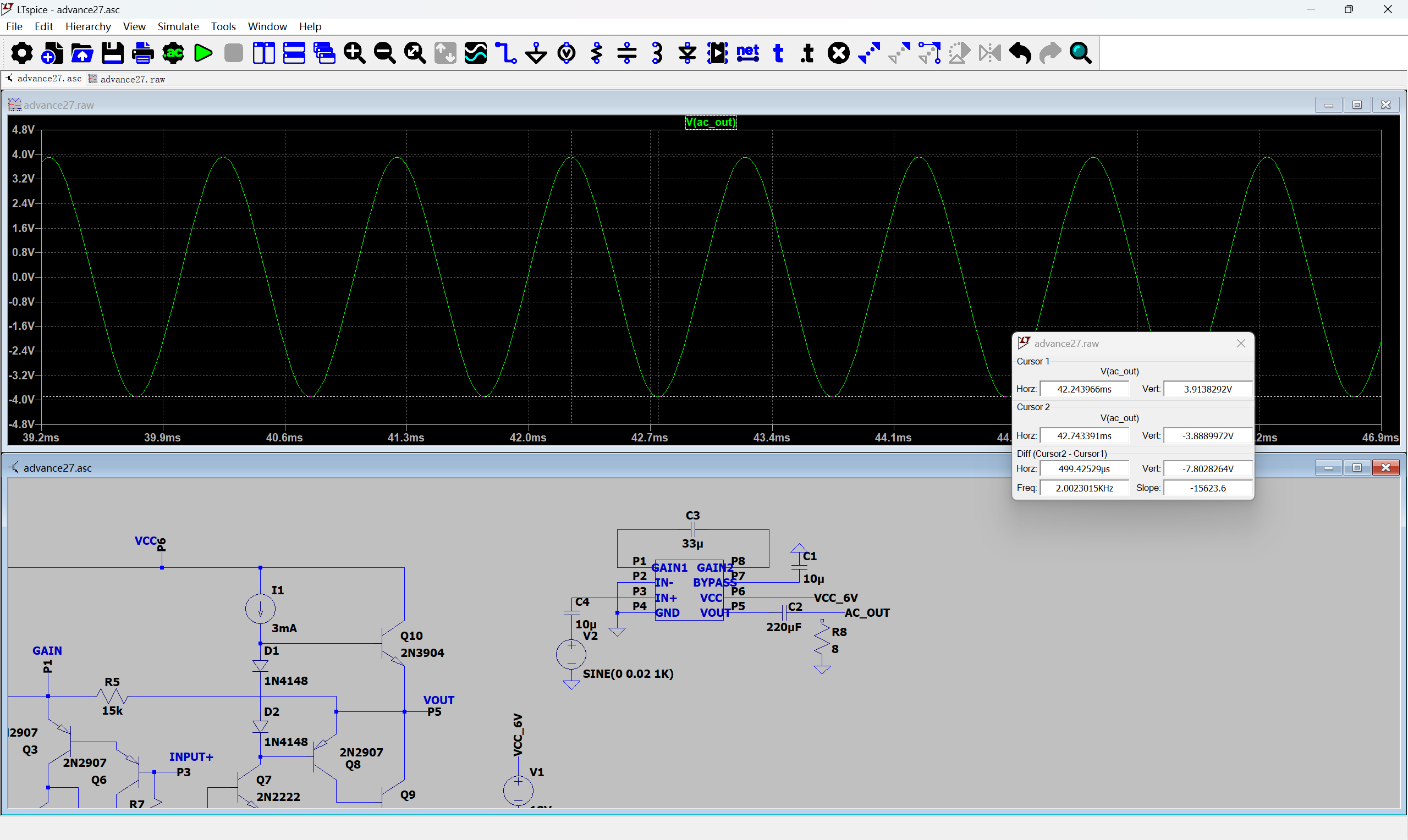
Task: Click the Slope field -15623.6
Action: (x=1207, y=488)
